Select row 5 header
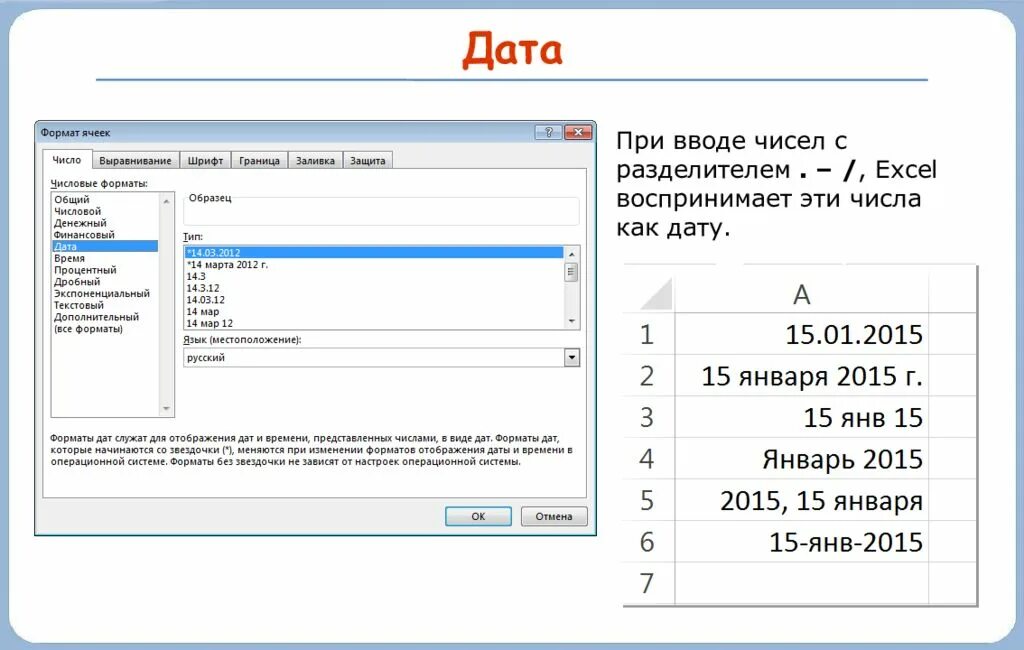 647,500
